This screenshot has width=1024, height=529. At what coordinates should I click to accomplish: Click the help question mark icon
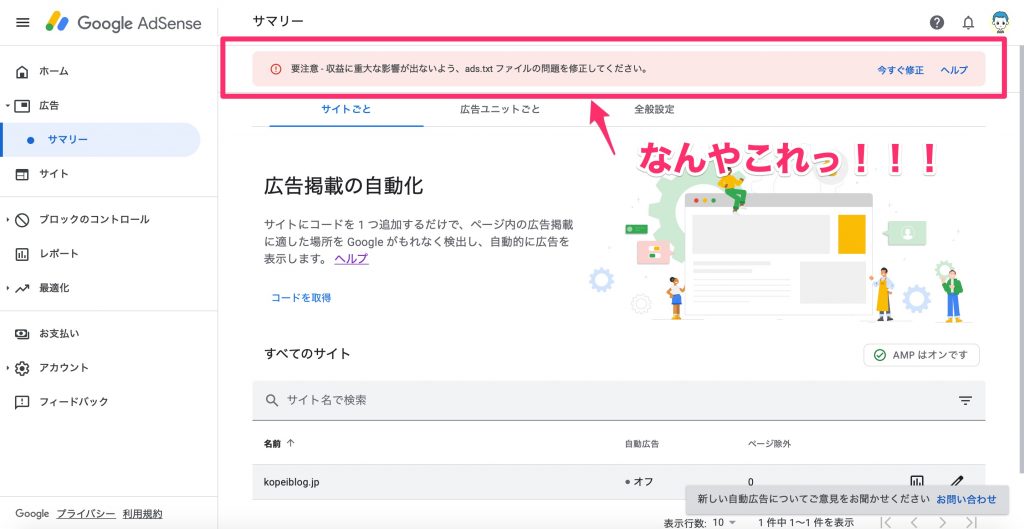pos(937,22)
